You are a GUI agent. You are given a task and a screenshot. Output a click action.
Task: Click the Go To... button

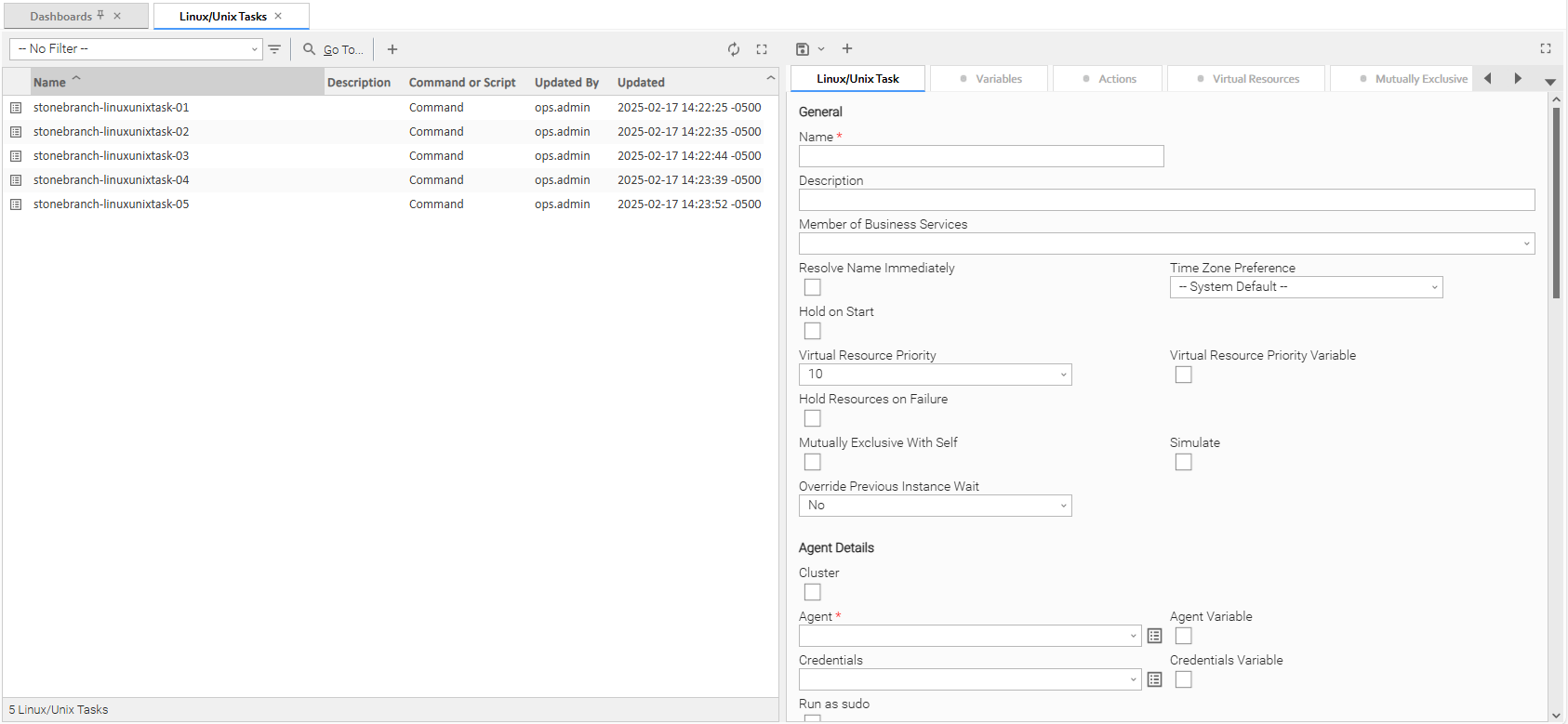333,49
